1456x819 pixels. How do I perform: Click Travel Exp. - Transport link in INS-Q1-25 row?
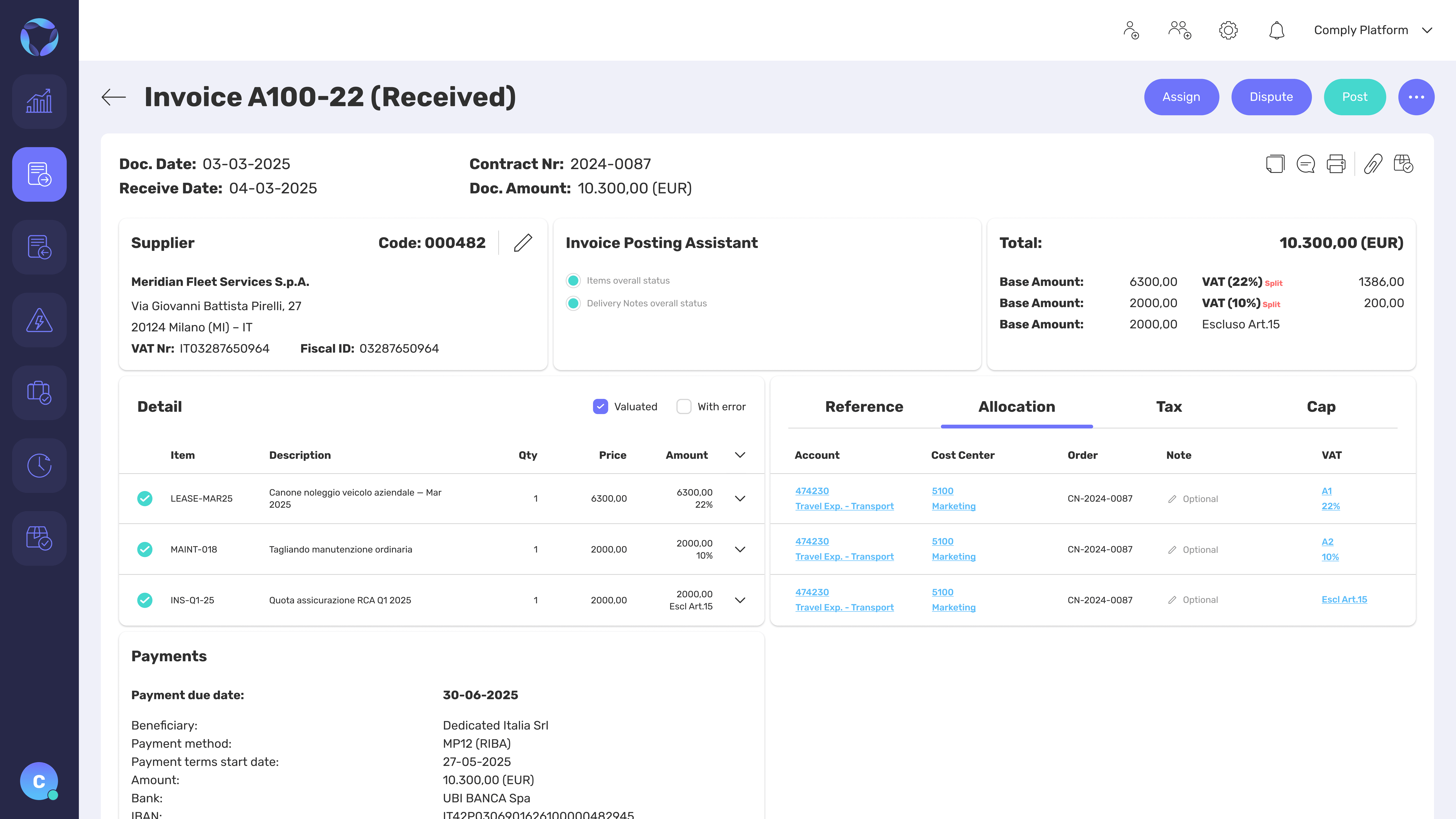(x=844, y=608)
